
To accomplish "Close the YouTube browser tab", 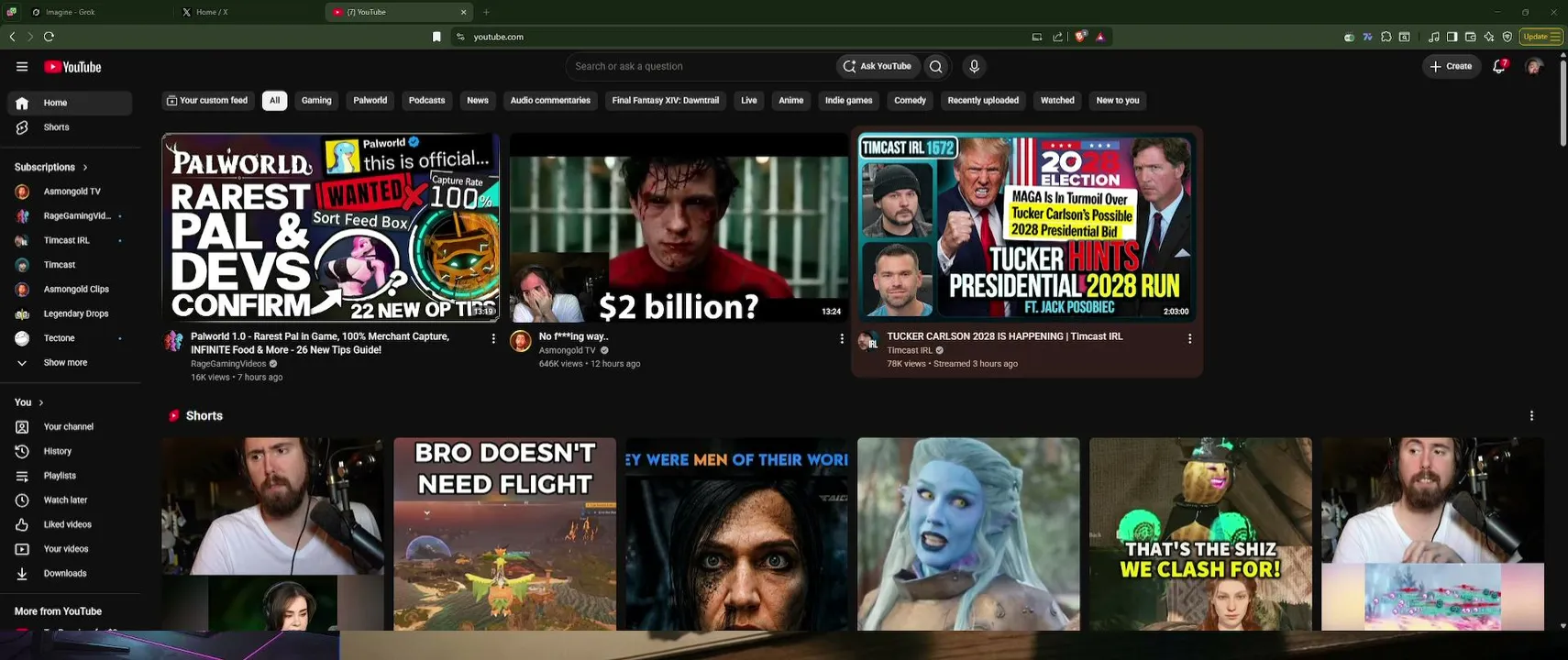I will (x=463, y=12).
